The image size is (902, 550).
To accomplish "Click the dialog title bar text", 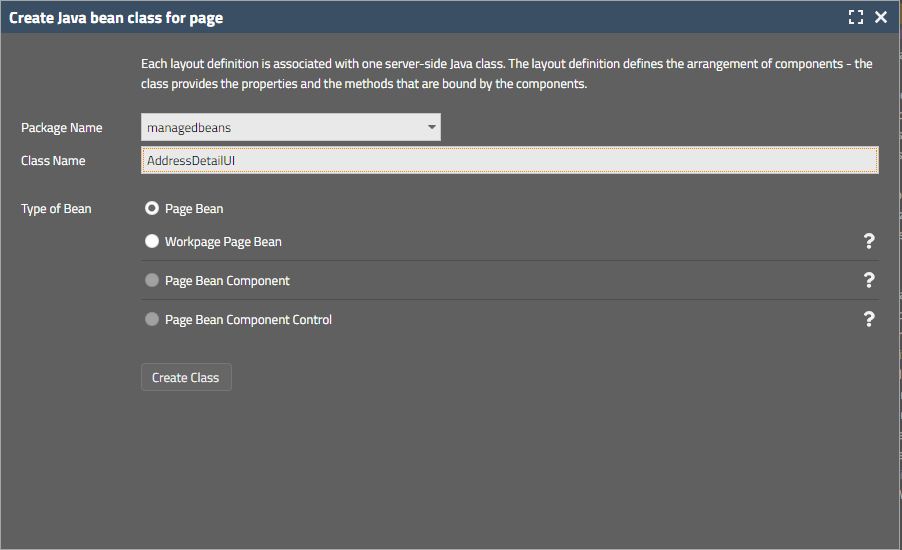I will 116,17.
